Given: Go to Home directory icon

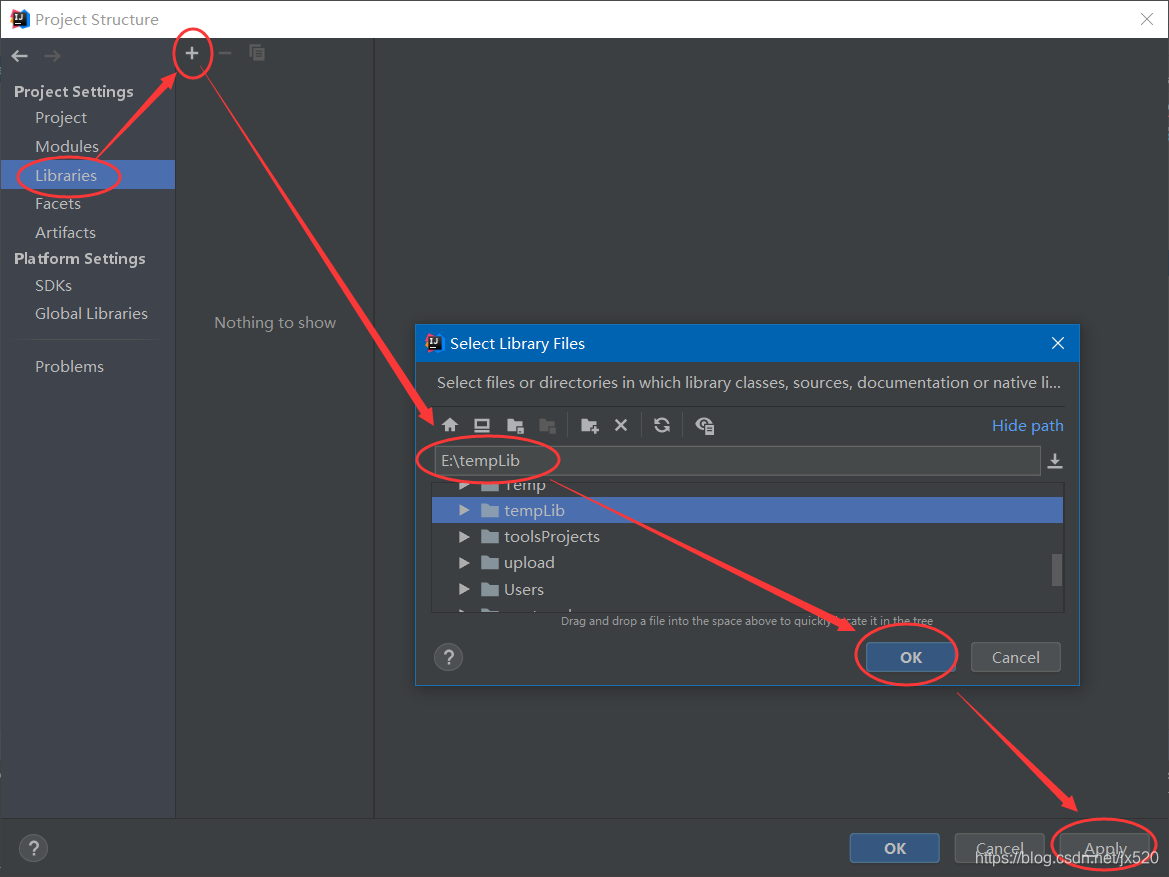Looking at the screenshot, I should [x=450, y=425].
